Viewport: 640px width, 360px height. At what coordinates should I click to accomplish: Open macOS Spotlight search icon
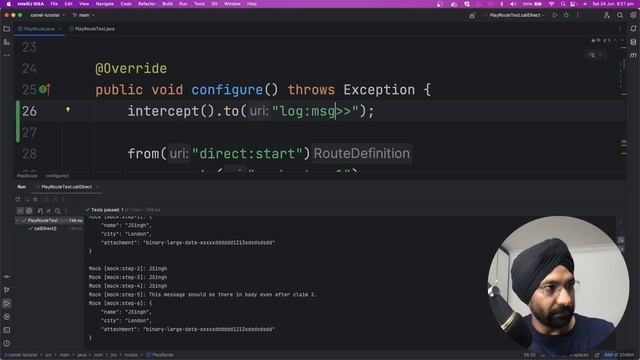click(563, 4)
